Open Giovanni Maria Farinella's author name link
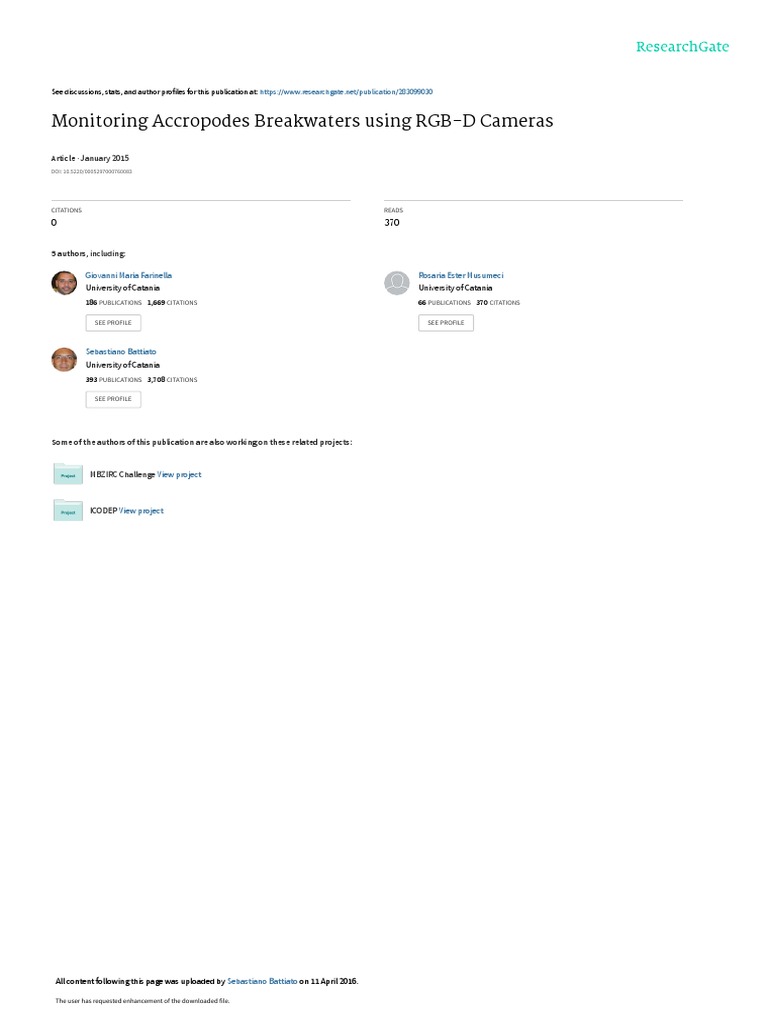This screenshot has height=1024, width=768. click(x=129, y=276)
